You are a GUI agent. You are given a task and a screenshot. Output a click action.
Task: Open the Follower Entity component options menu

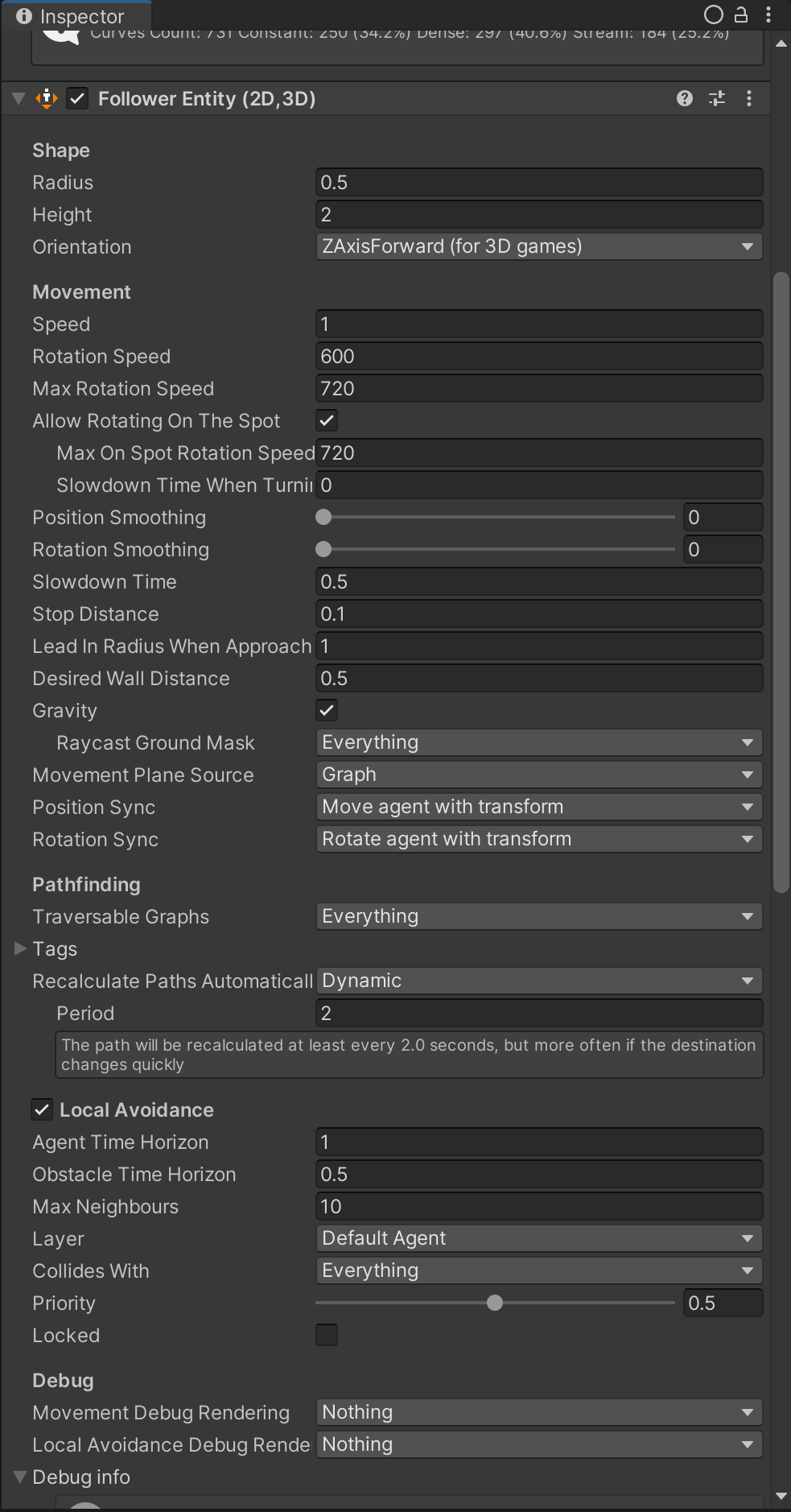(x=749, y=98)
